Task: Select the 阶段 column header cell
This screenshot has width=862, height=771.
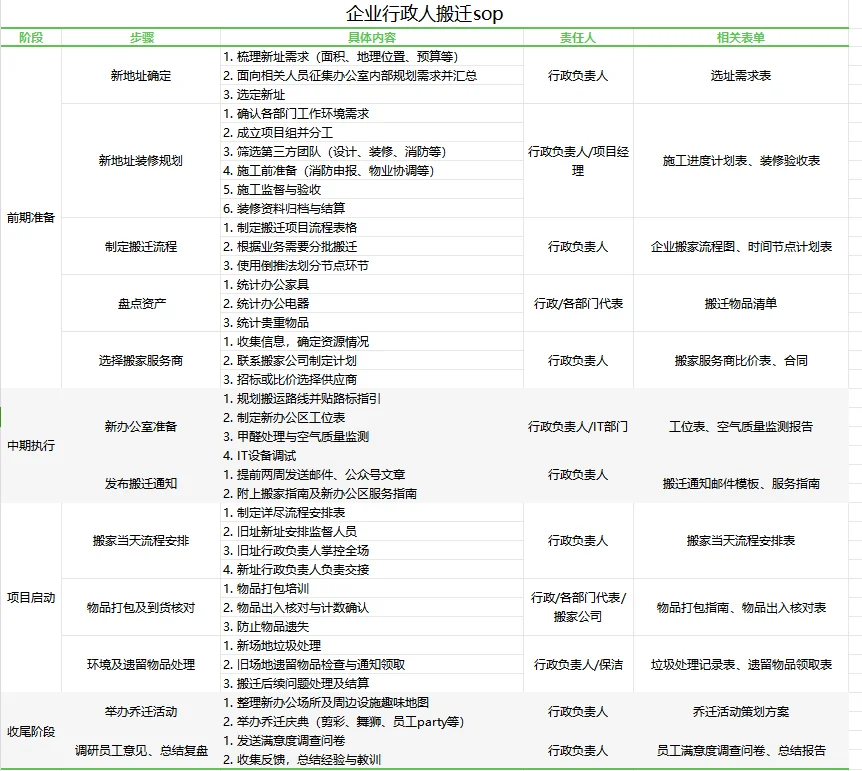Action: (x=31, y=37)
